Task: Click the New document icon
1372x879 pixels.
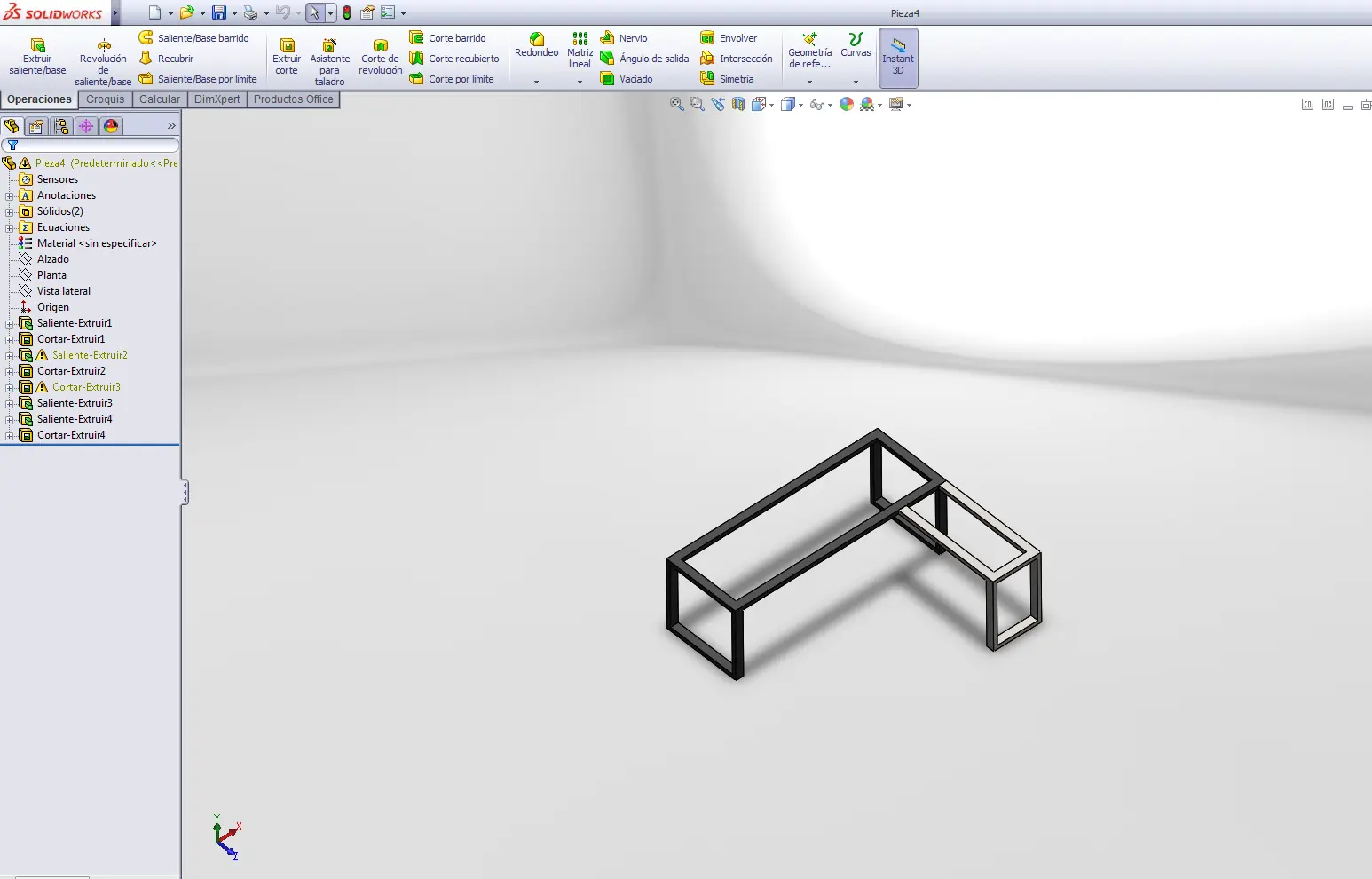Action: tap(154, 12)
